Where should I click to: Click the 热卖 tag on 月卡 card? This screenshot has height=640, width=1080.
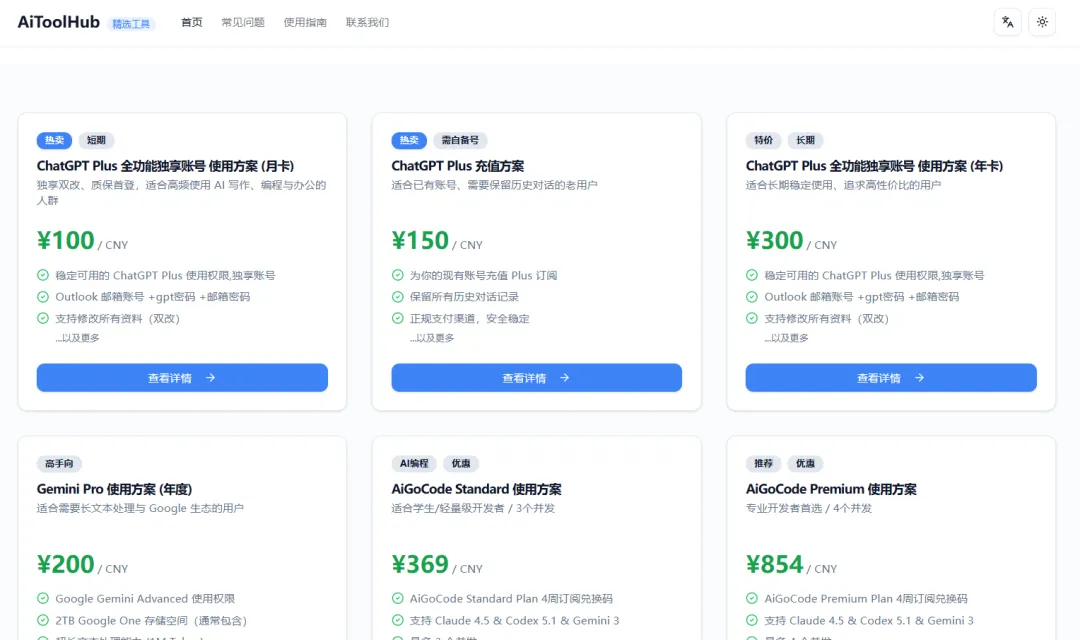tap(54, 141)
